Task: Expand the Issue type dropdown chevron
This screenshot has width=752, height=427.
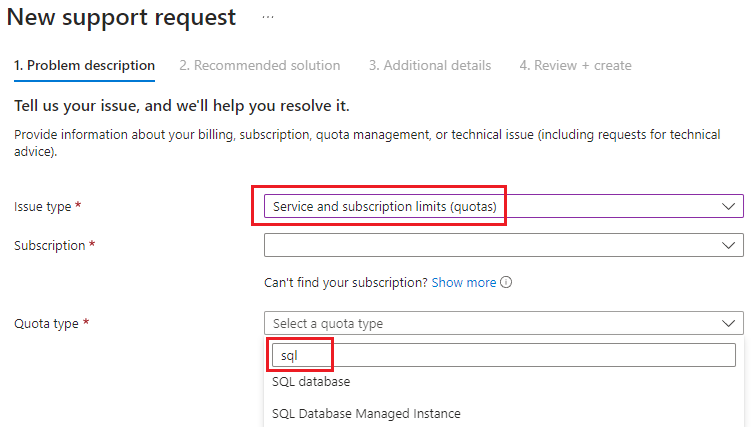Action: tap(728, 206)
